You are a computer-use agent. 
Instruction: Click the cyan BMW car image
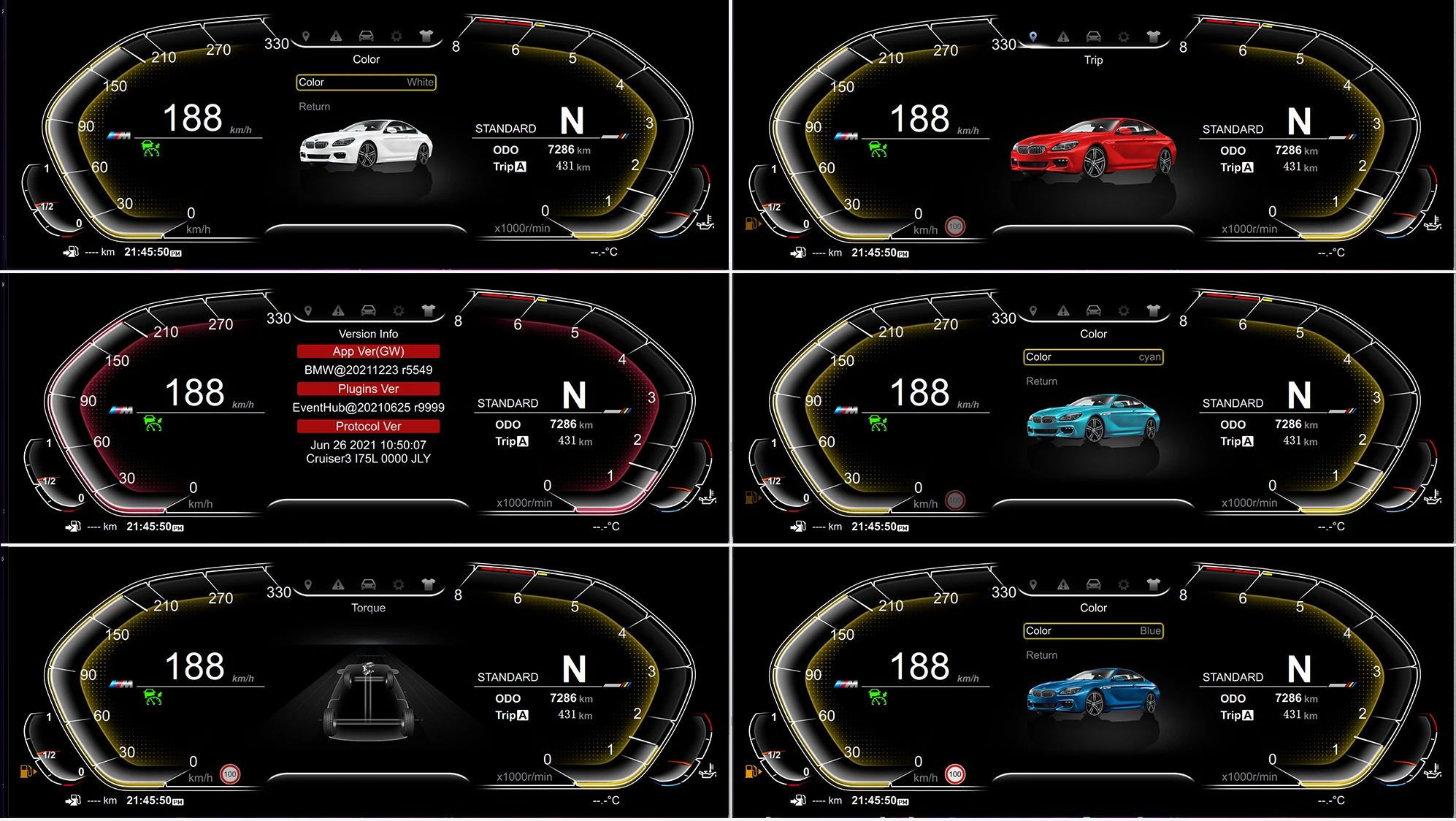(x=1093, y=418)
